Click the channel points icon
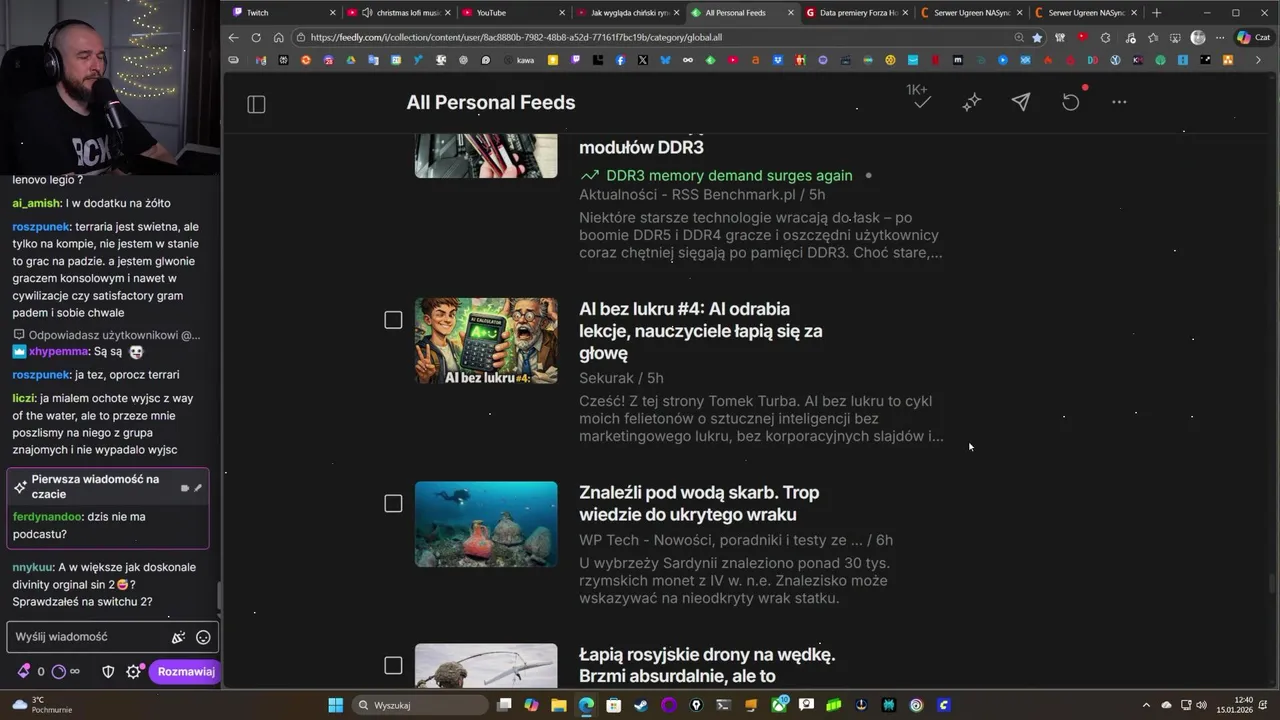This screenshot has width=1280, height=720. tap(58, 672)
